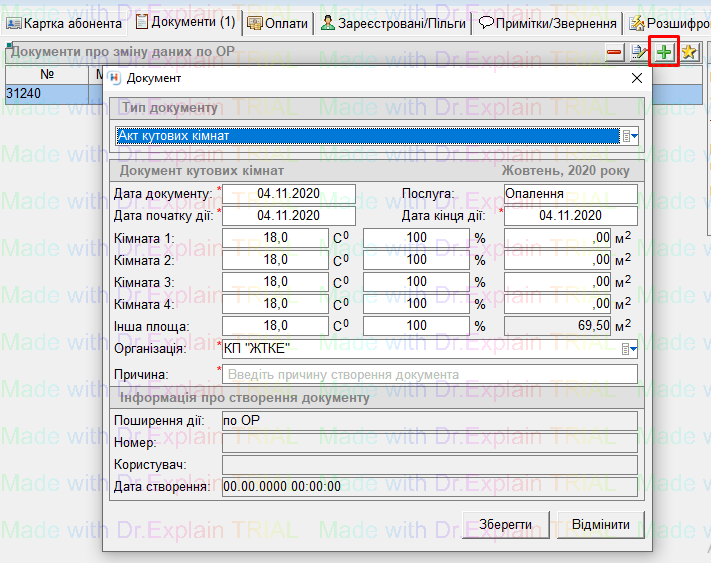Click the red minus delete document icon
711x563 pixels.
(615, 53)
